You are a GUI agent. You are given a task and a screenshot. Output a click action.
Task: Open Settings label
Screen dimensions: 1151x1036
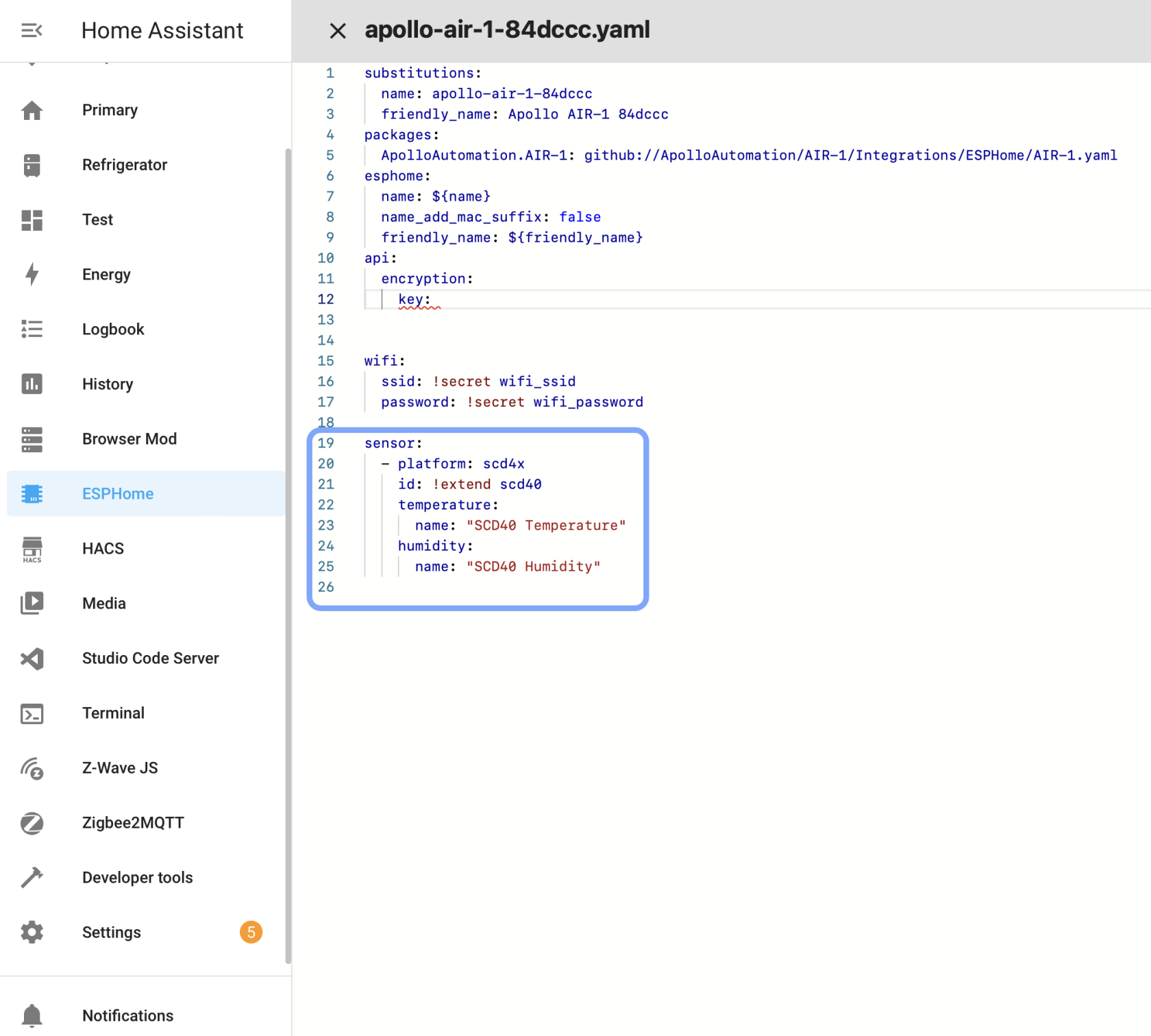click(112, 933)
